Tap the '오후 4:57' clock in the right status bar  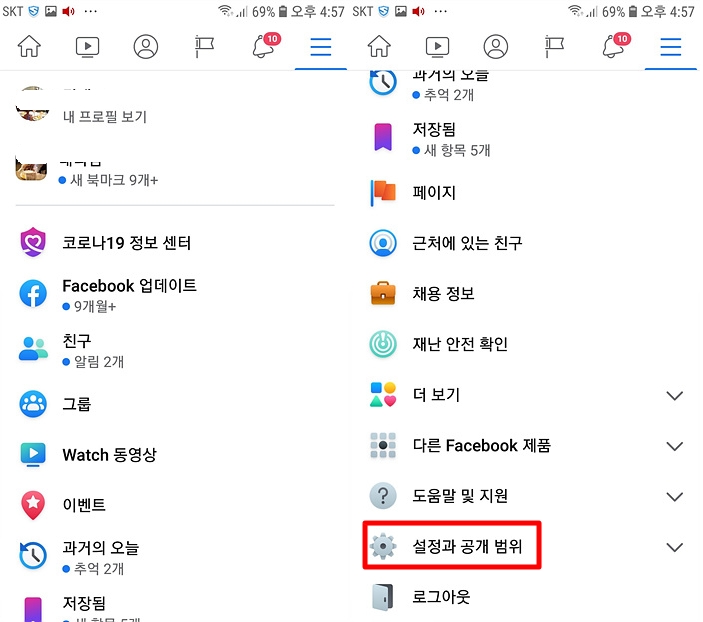point(668,11)
